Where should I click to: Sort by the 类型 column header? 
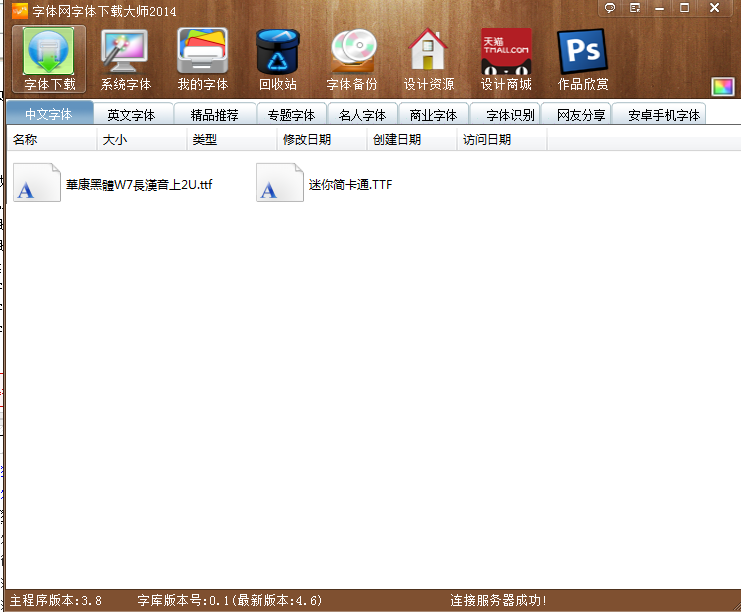coord(232,139)
